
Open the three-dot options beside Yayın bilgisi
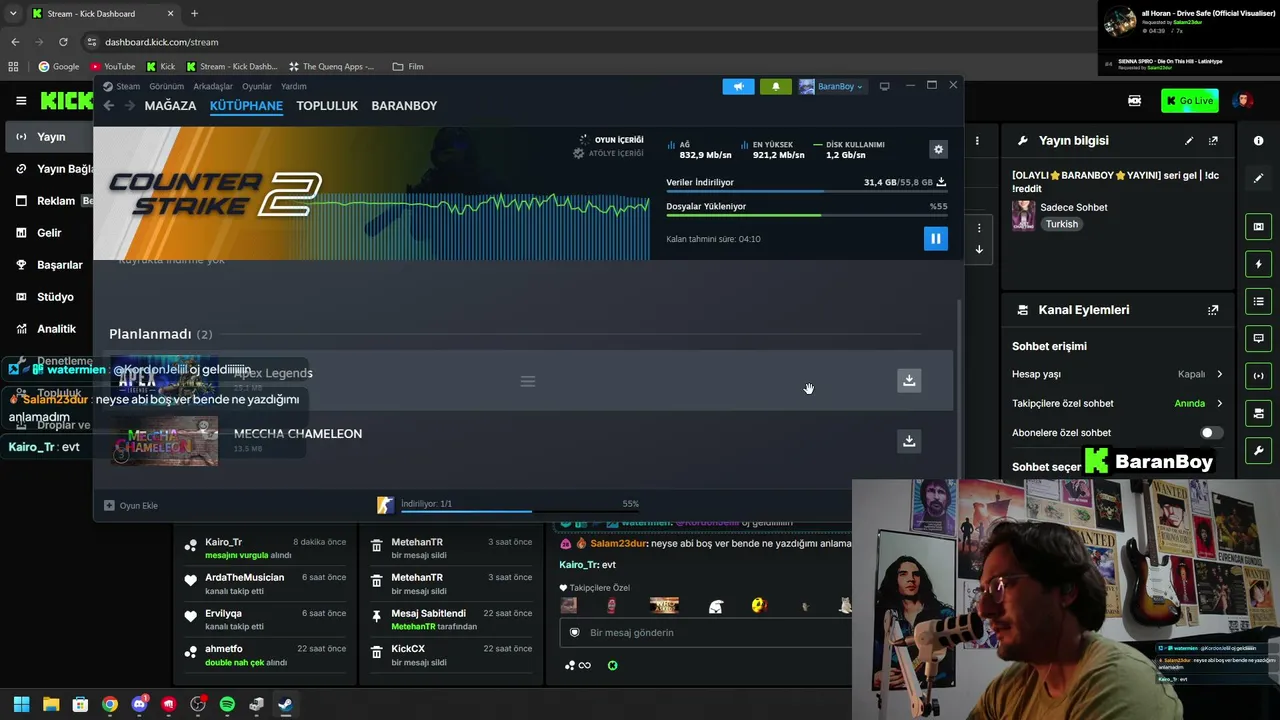click(977, 141)
